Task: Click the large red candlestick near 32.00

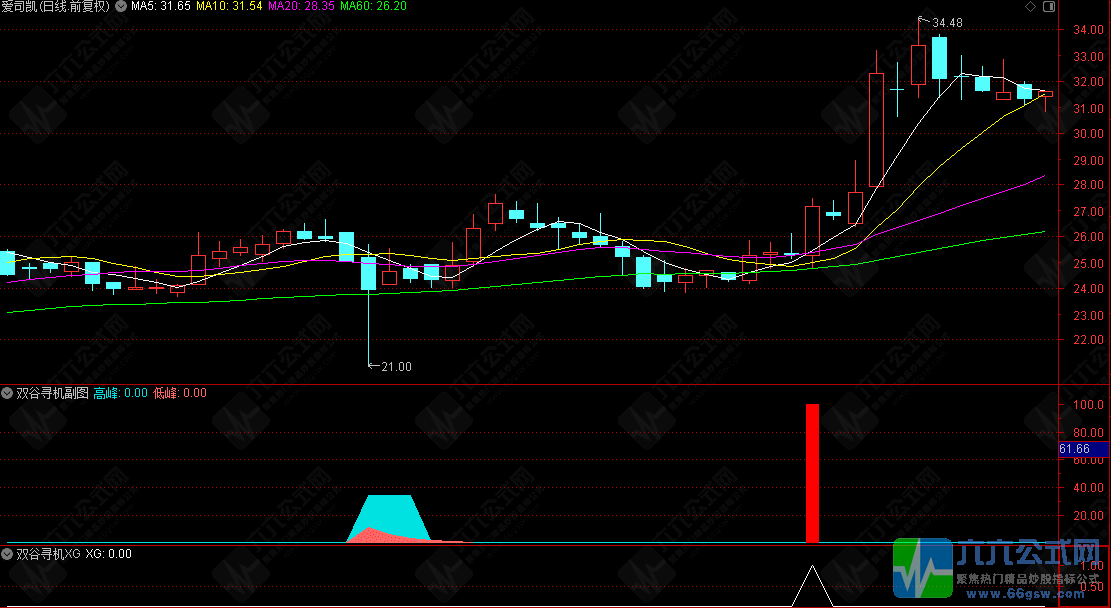Action: [x=876, y=130]
